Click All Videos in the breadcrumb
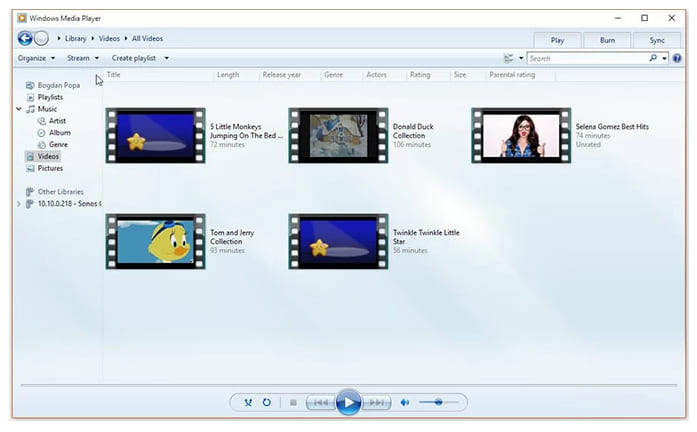The image size is (697, 432). [x=147, y=39]
